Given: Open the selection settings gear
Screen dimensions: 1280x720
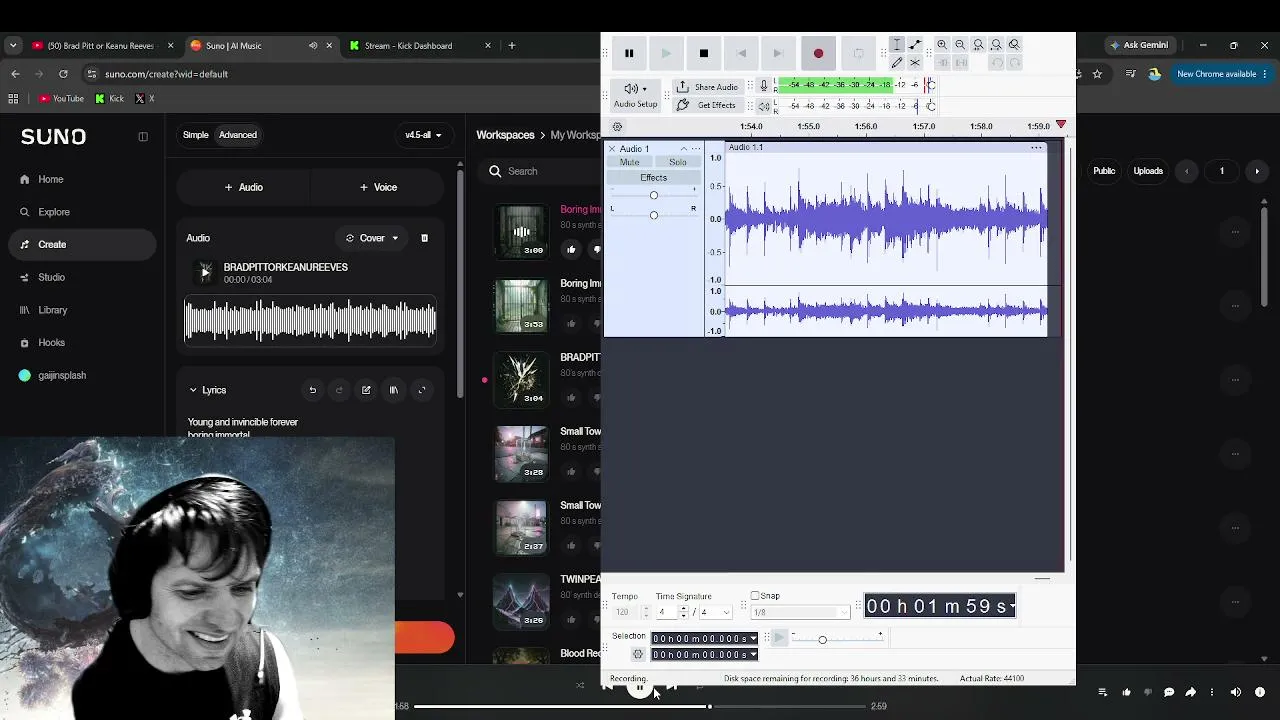Looking at the screenshot, I should coord(637,655).
